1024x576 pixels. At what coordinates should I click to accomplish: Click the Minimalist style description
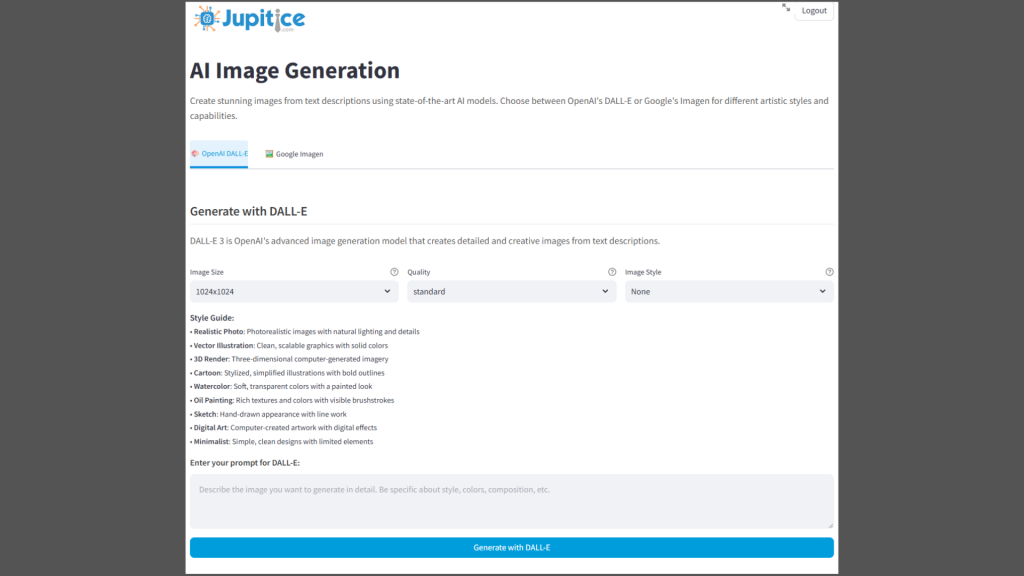pyautogui.click(x=281, y=441)
